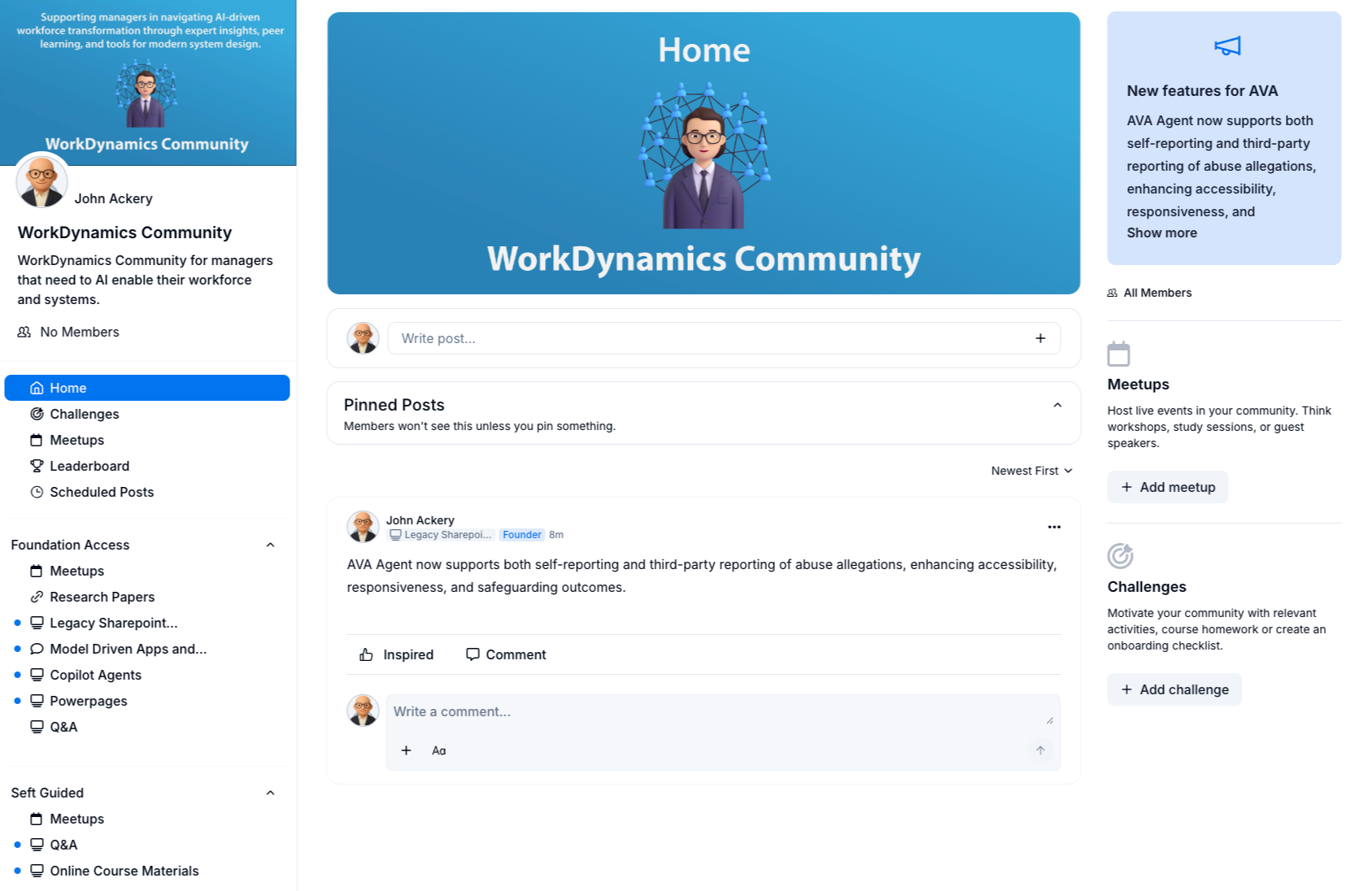Go to the Home page in sidebar
Viewport: 1372px width, 891px height.
point(147,388)
